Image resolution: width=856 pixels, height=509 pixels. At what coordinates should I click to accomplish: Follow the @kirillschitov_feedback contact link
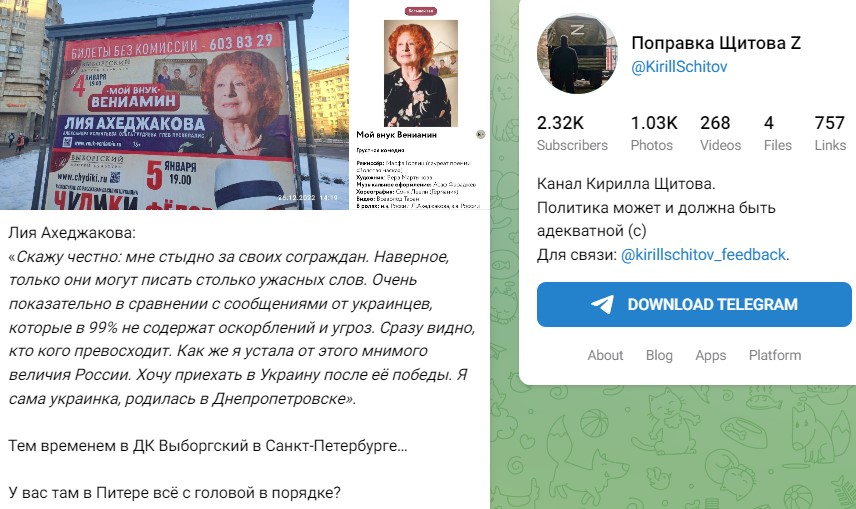(x=703, y=254)
